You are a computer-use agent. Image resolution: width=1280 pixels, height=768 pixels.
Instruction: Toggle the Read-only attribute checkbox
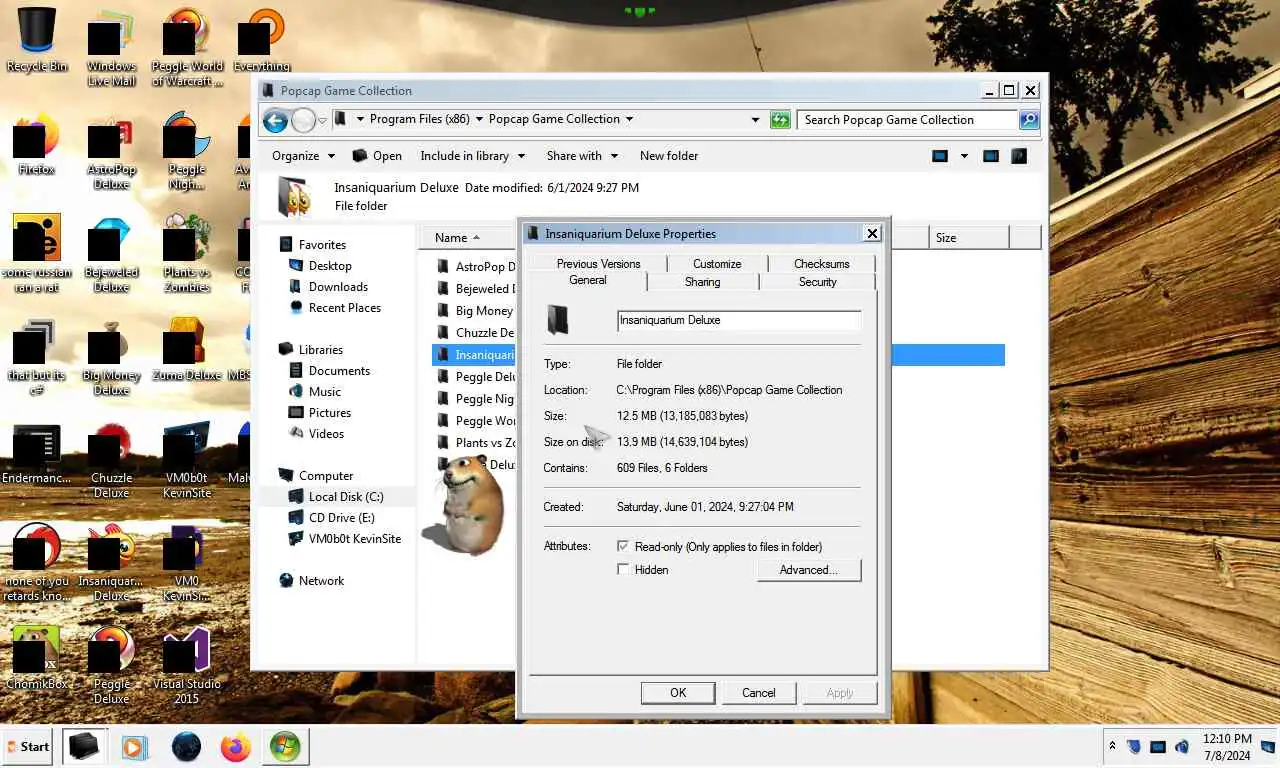pyautogui.click(x=623, y=547)
